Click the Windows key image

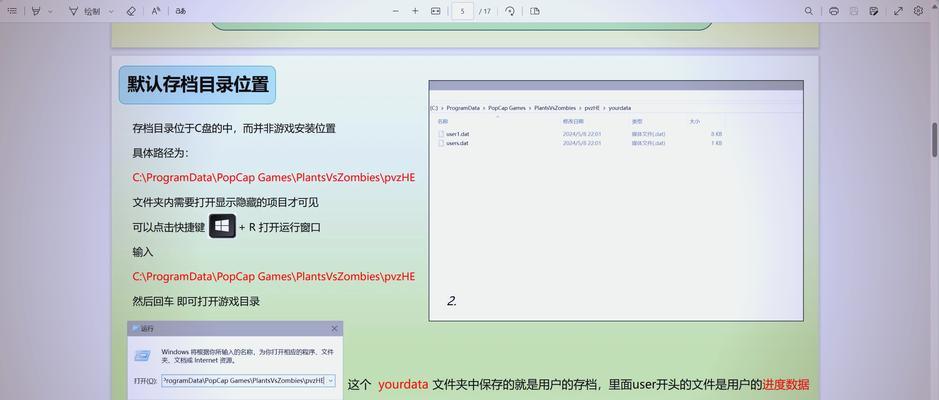[x=222, y=226]
